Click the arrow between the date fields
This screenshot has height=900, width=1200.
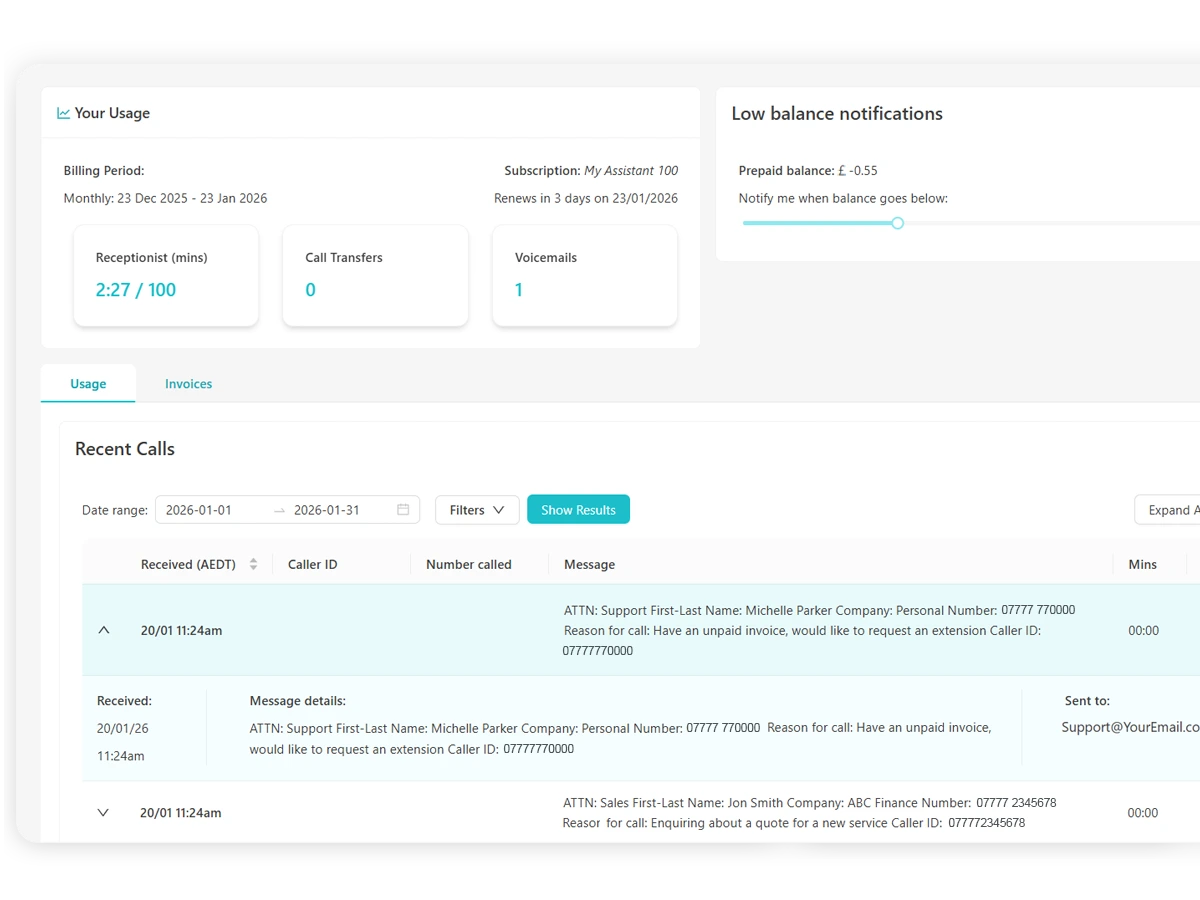[x=279, y=510]
